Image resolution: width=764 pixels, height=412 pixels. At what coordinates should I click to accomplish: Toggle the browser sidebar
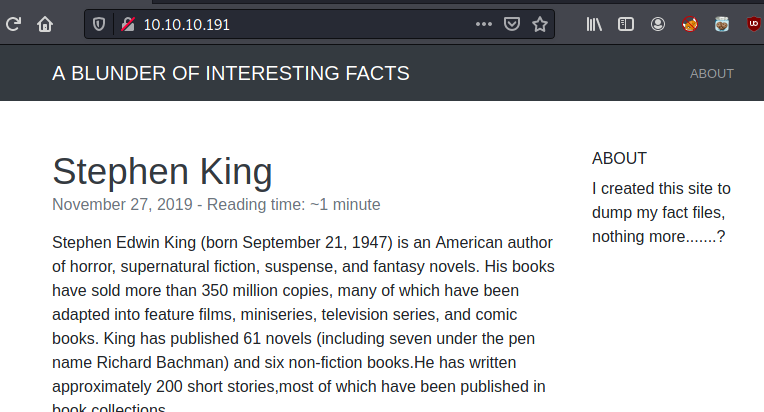[626, 24]
